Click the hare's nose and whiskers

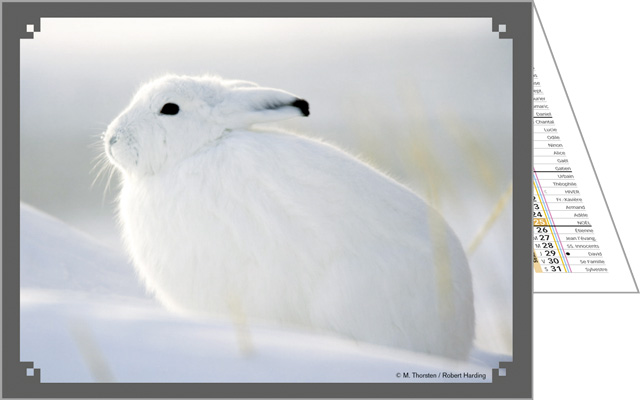(113, 145)
